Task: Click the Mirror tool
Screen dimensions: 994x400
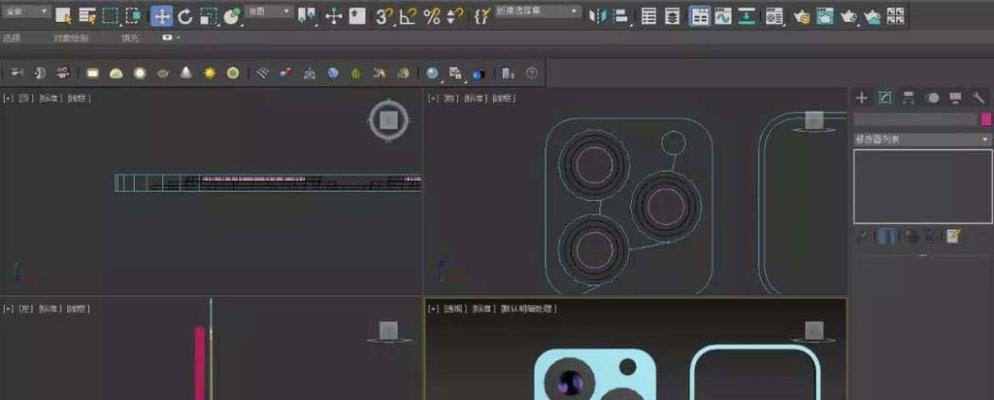Action: tap(597, 16)
